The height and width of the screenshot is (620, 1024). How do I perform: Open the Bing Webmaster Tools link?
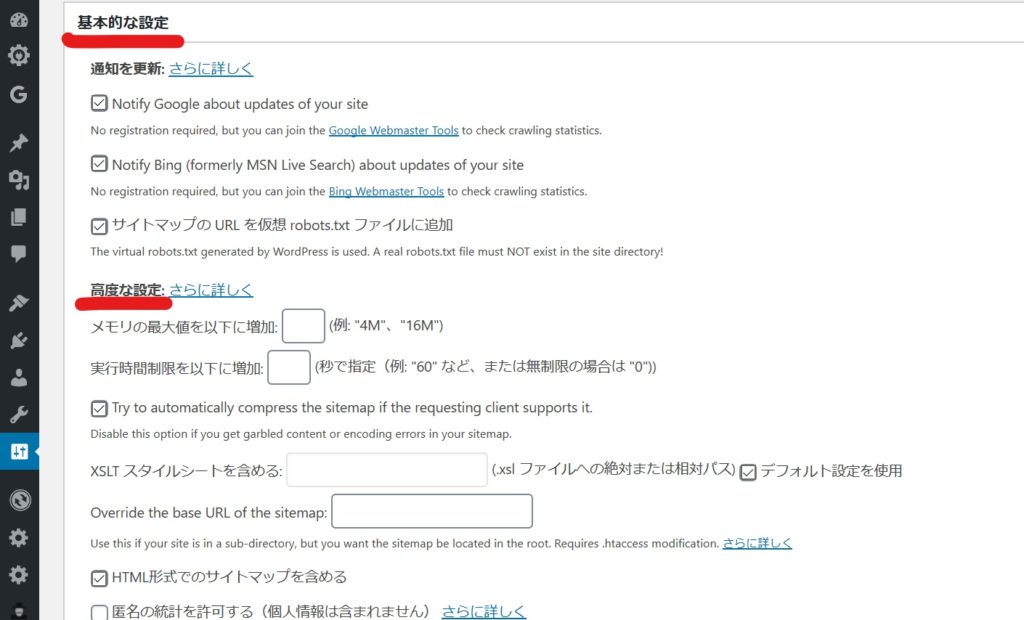click(x=386, y=191)
